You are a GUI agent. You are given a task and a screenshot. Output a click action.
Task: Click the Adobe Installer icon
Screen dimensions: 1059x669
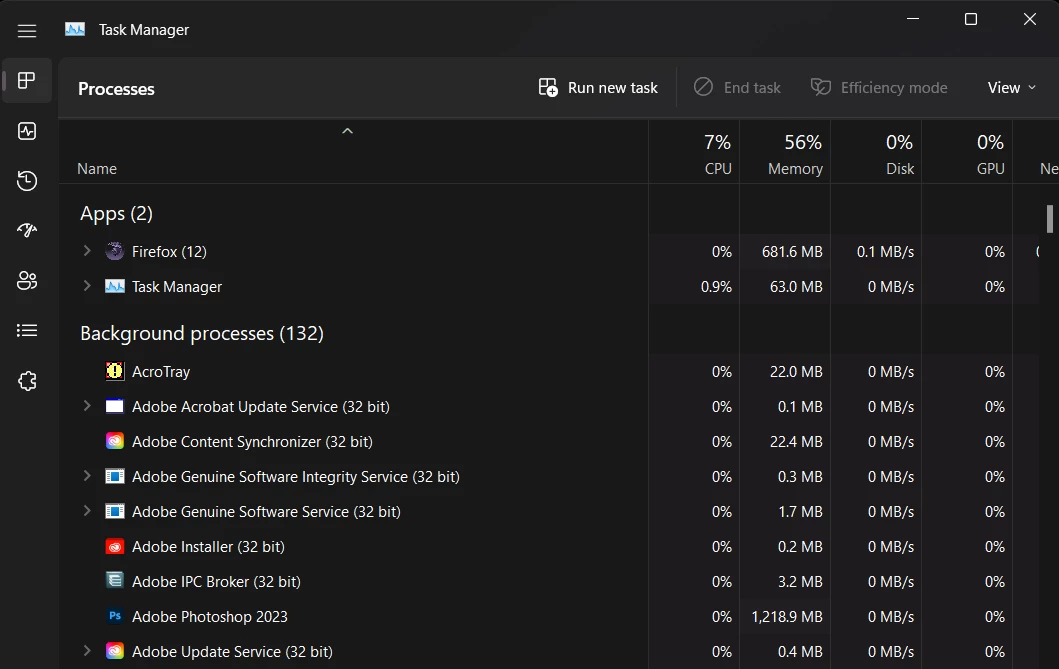point(115,547)
